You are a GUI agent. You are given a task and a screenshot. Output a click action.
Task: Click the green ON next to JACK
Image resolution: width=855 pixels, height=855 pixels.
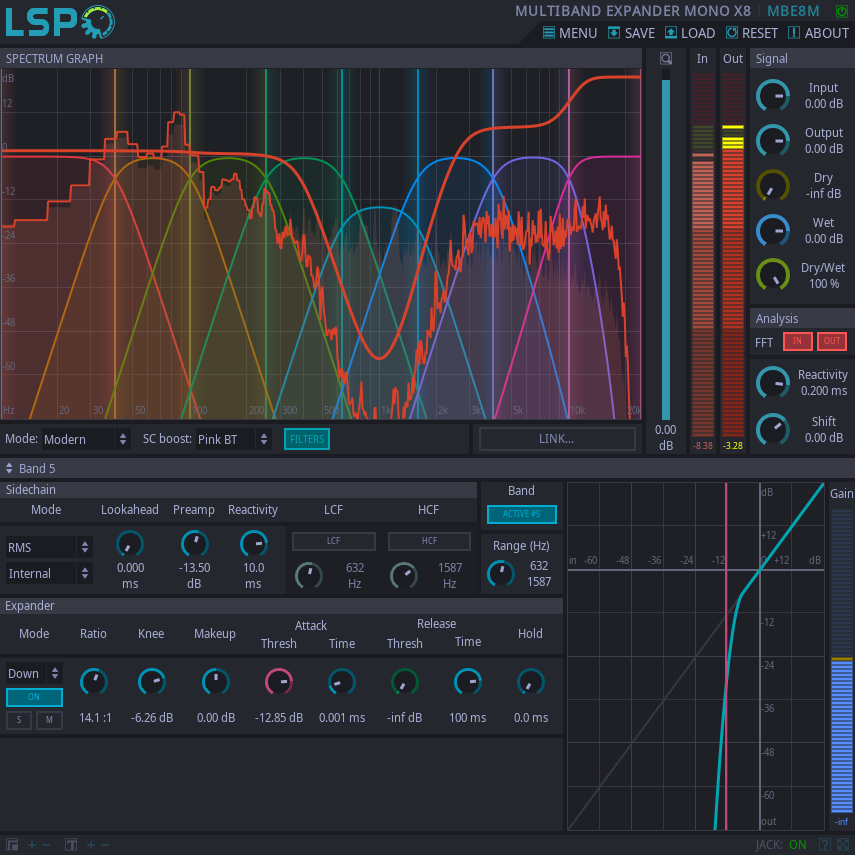click(x=797, y=845)
